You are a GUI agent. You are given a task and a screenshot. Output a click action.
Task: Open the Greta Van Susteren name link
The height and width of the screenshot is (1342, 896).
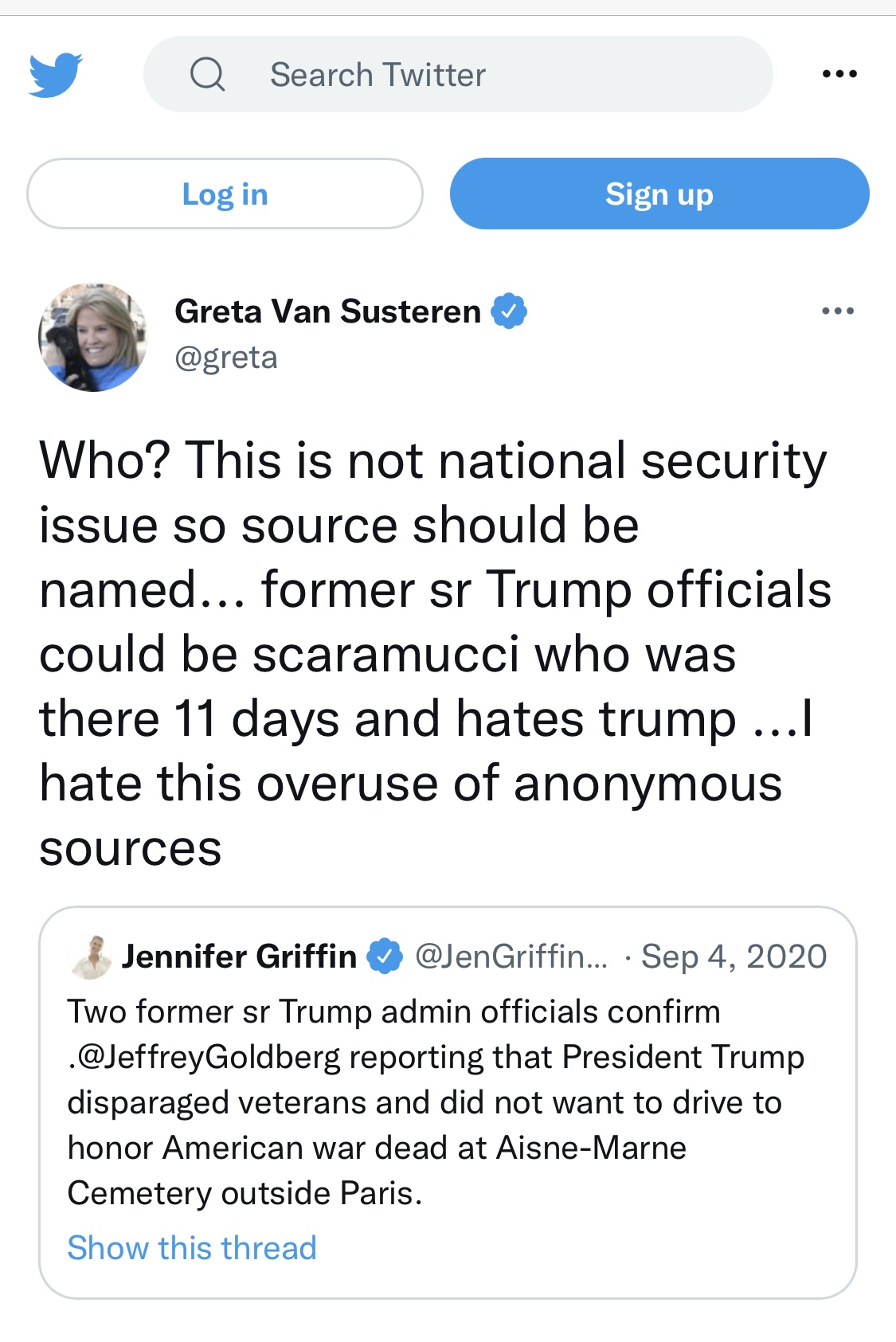coord(327,311)
